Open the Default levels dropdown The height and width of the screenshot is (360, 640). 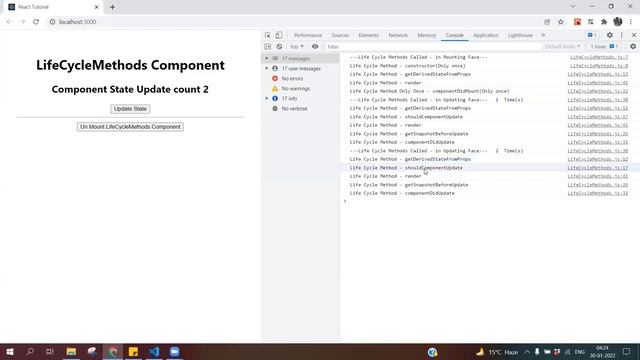(562, 47)
